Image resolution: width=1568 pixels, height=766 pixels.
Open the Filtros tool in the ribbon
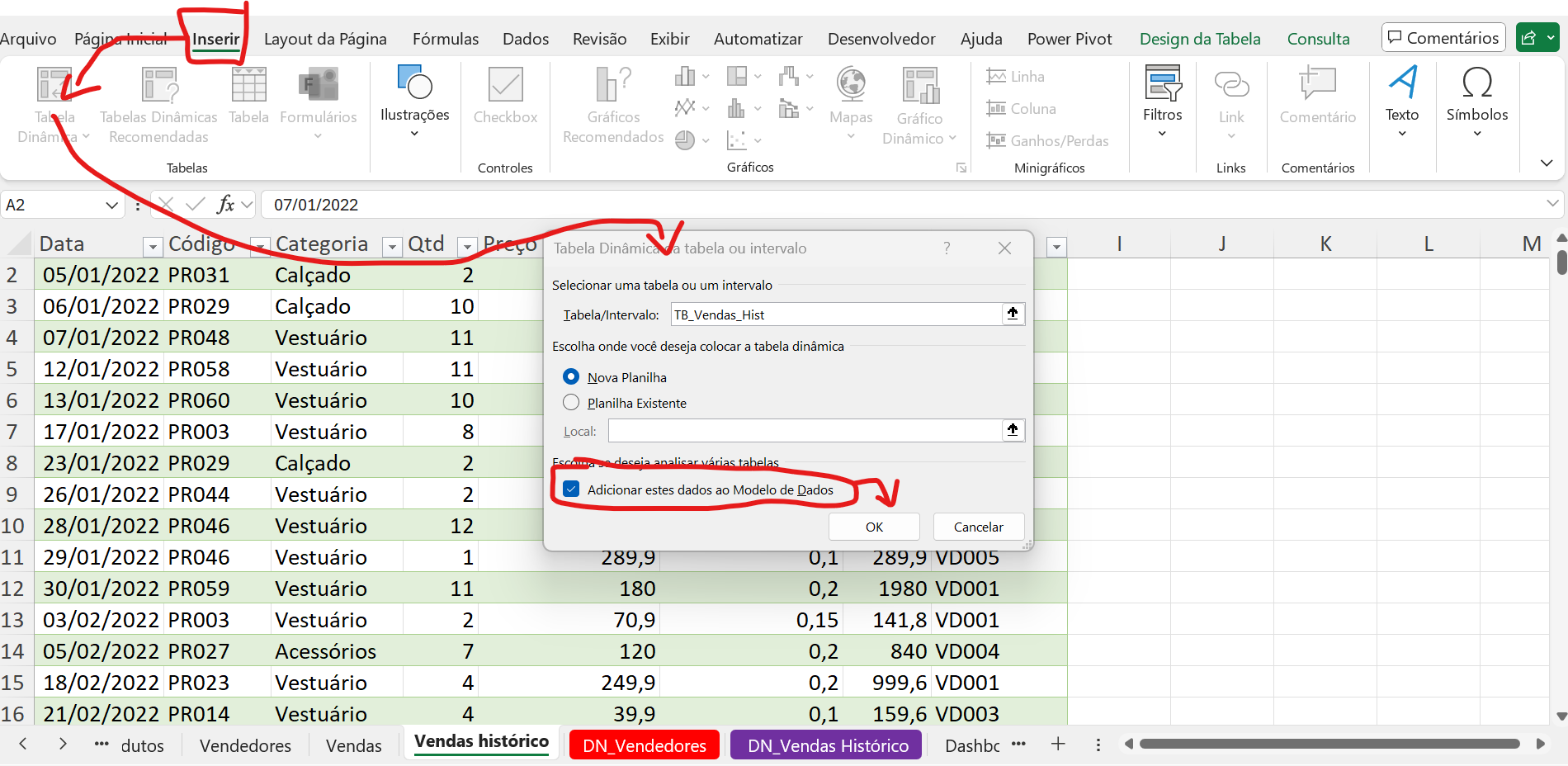click(x=1162, y=85)
